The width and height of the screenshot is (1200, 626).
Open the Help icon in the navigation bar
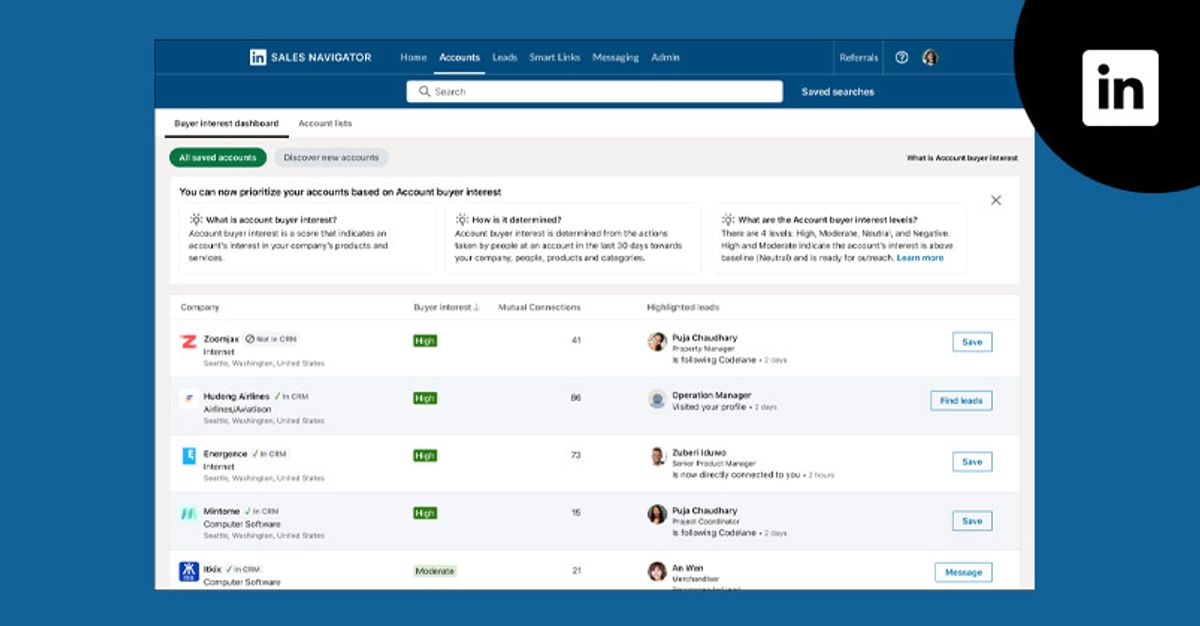coord(902,57)
